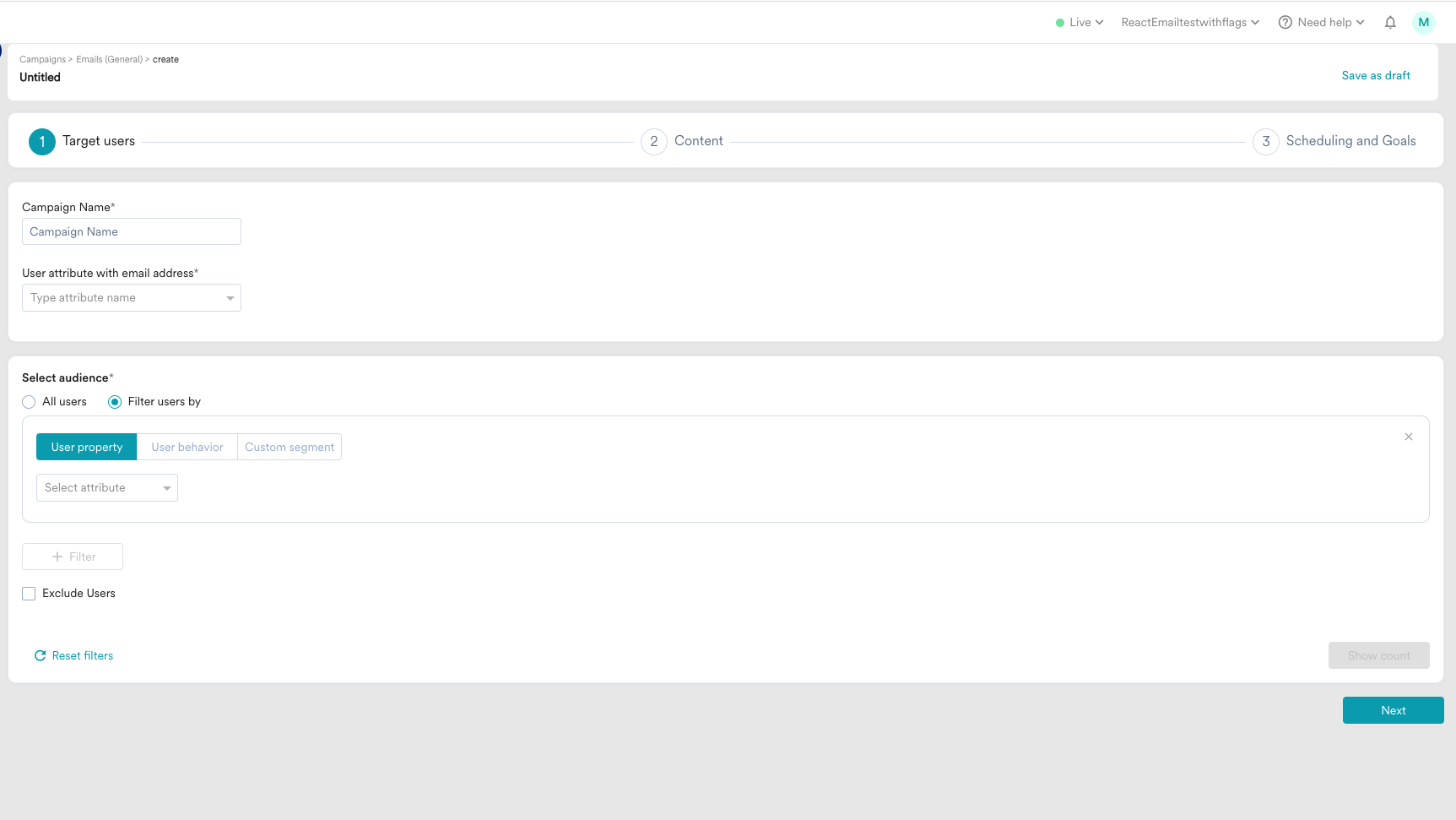Open the Type attribute name dropdown

132,298
